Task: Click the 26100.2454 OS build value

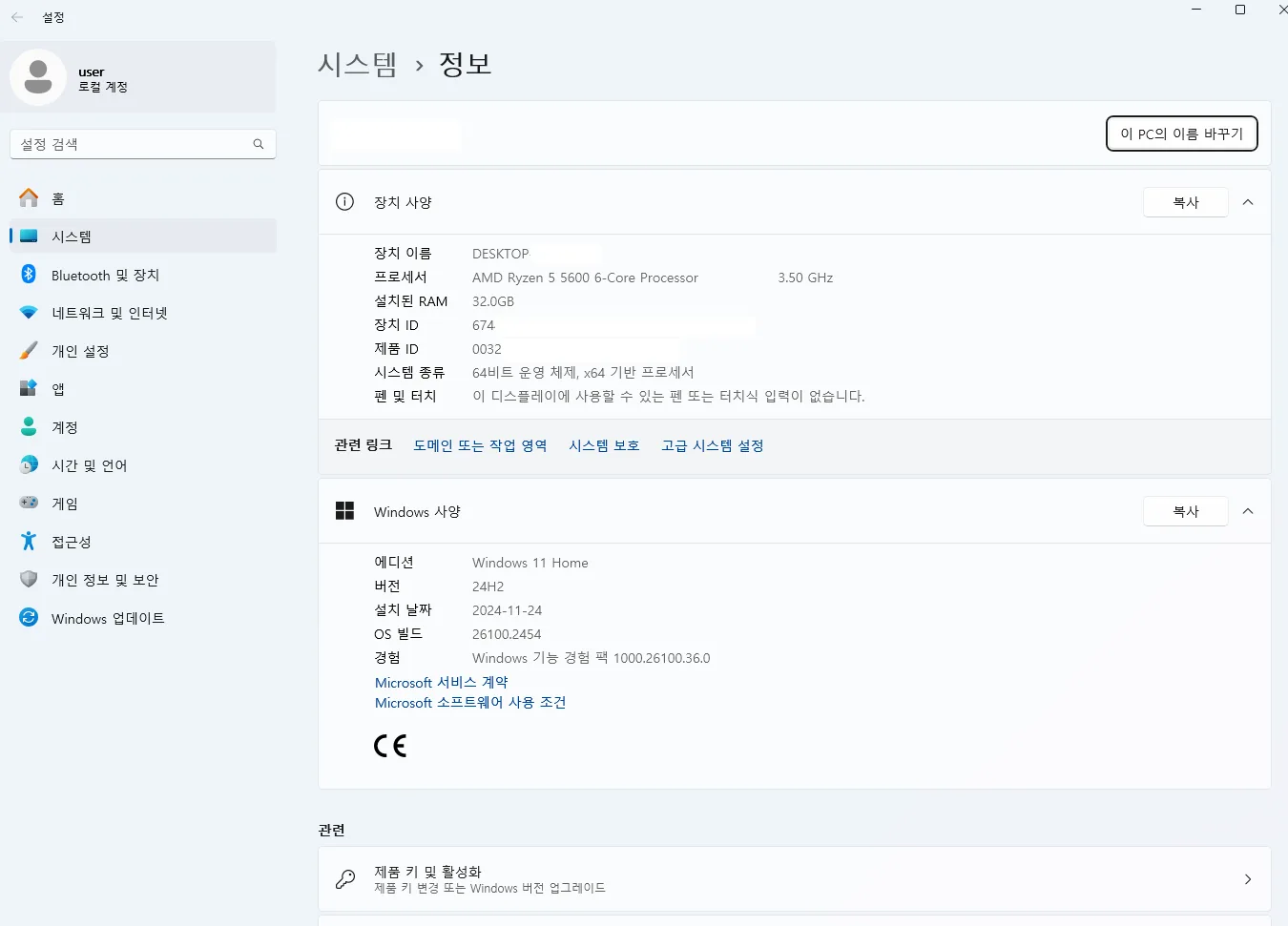Action: (507, 634)
